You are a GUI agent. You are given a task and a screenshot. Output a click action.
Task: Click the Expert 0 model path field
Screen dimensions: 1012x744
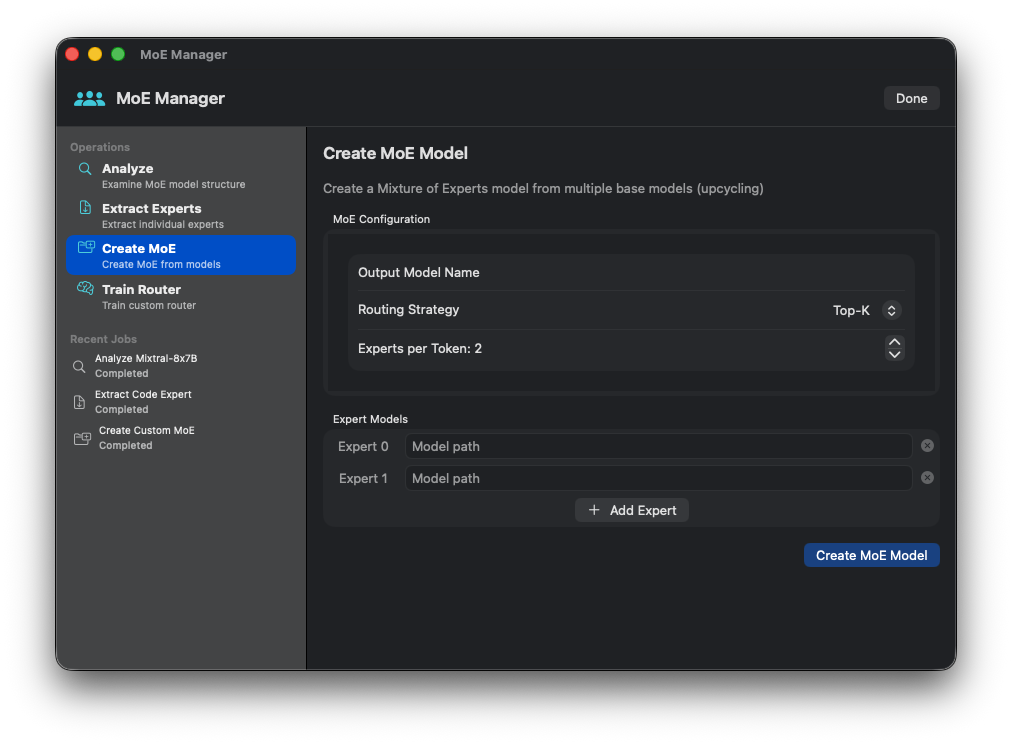pyautogui.click(x=658, y=446)
